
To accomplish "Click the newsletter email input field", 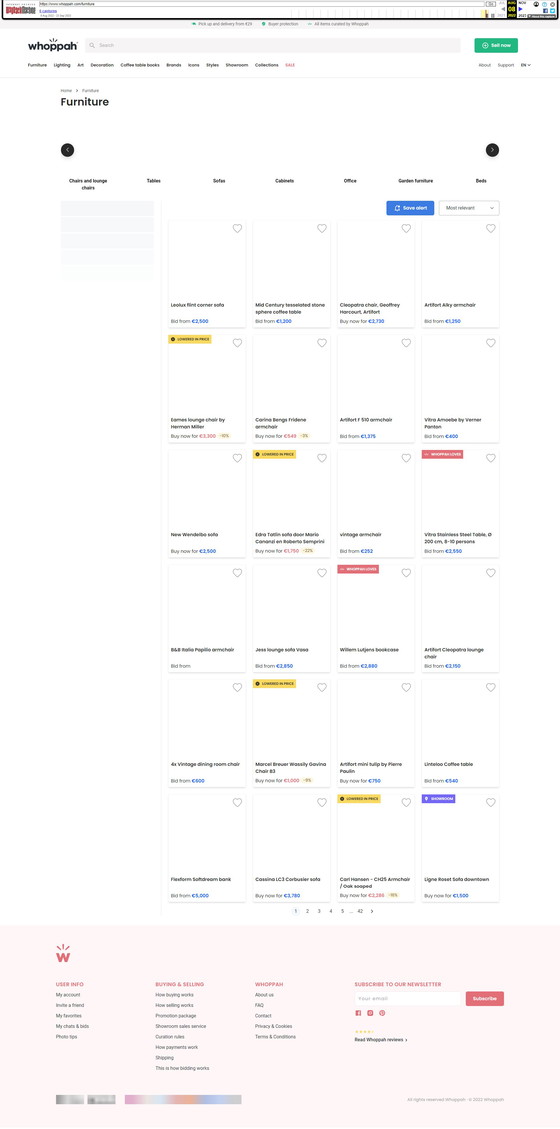I will click(407, 999).
